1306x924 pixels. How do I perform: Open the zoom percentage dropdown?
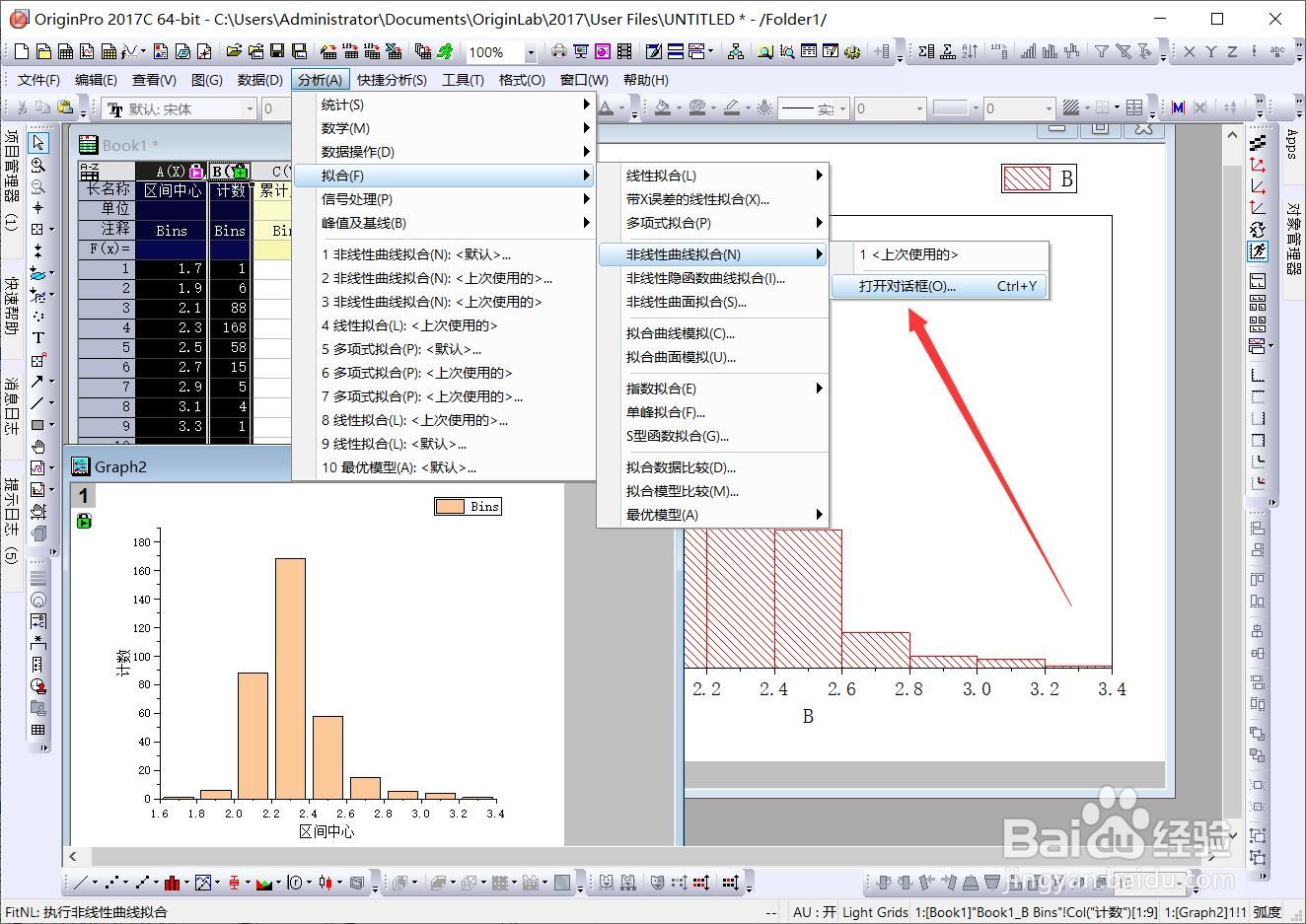click(531, 52)
